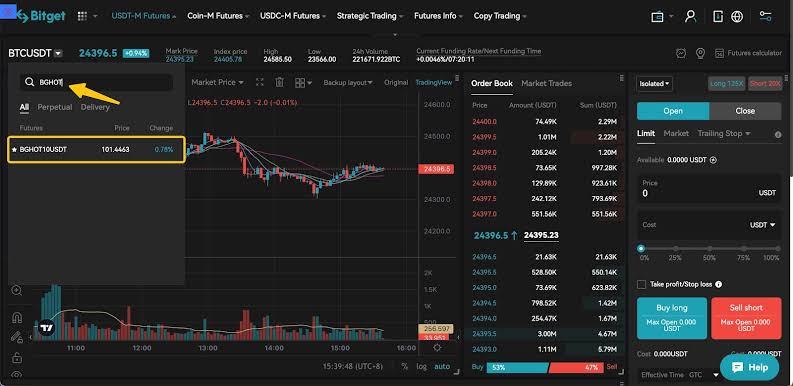Click the globe language icon
Viewport: 793px width, 386px height.
point(737,16)
